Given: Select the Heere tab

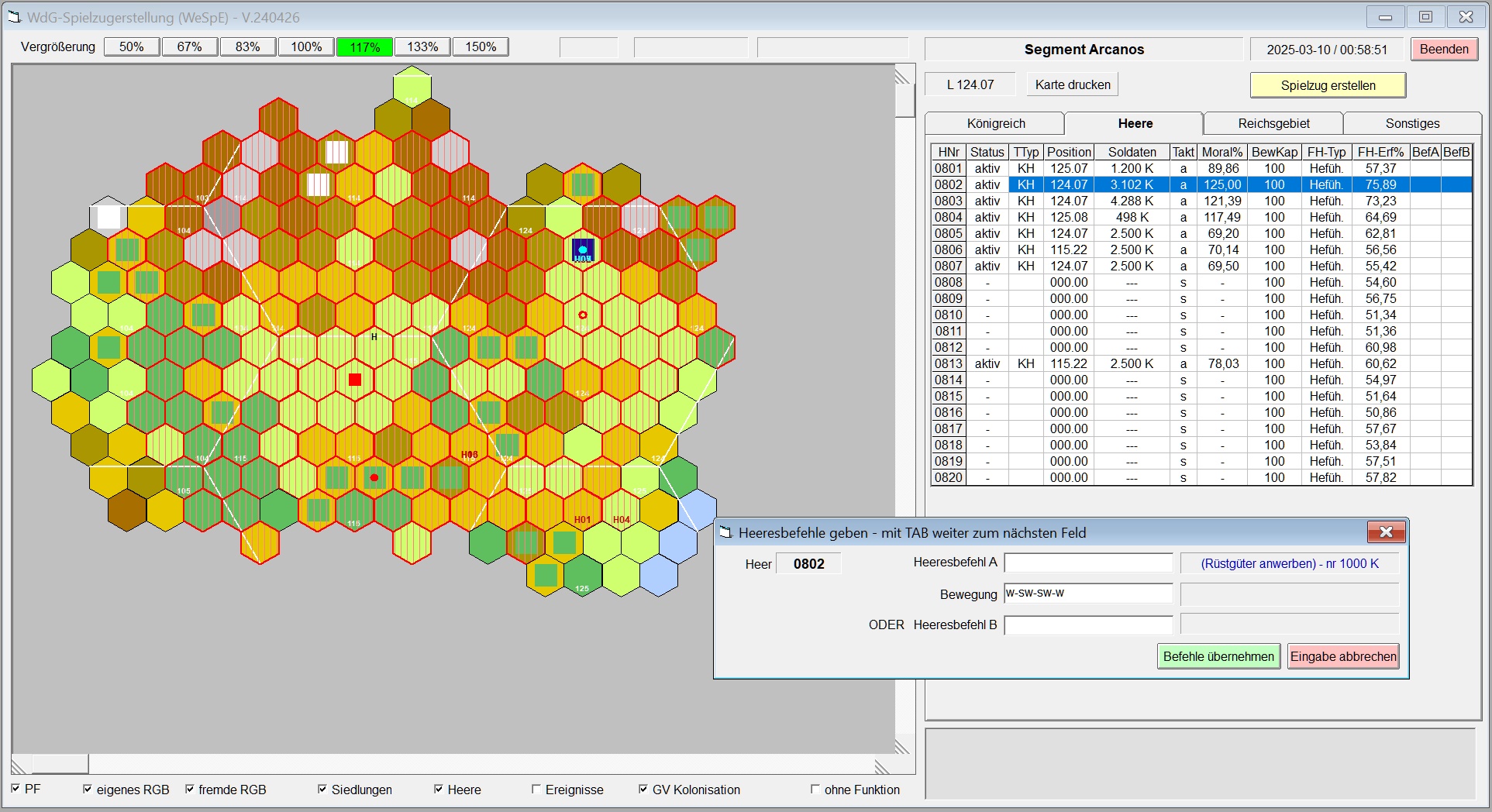Looking at the screenshot, I should [x=1135, y=123].
